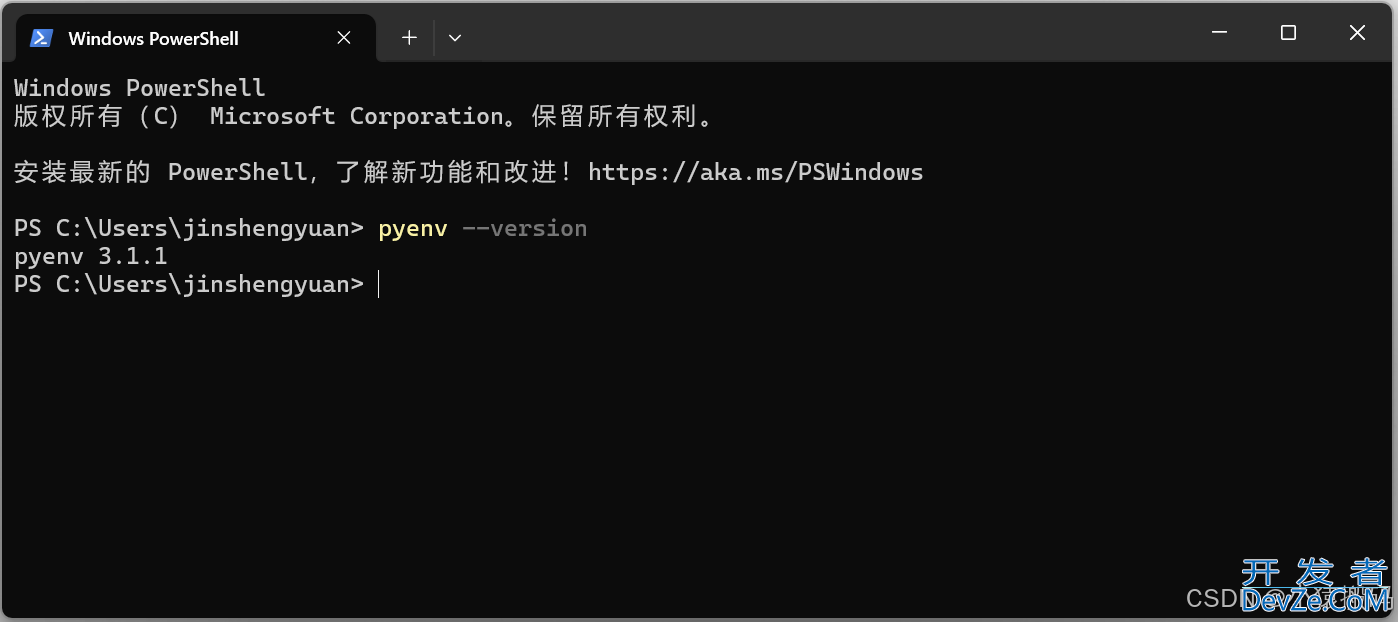1398x622 pixels.
Task: Click the pyenv 3.1.1 output line
Action: pos(90,257)
